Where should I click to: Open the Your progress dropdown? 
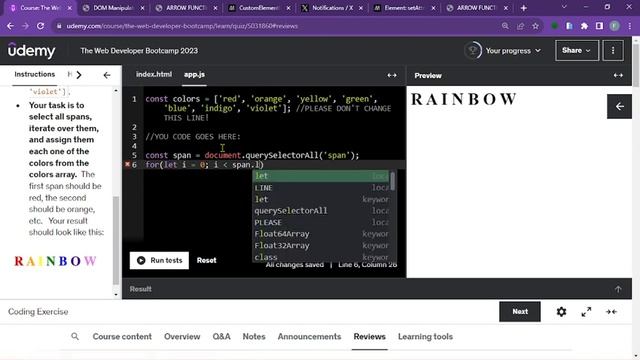(x=513, y=51)
